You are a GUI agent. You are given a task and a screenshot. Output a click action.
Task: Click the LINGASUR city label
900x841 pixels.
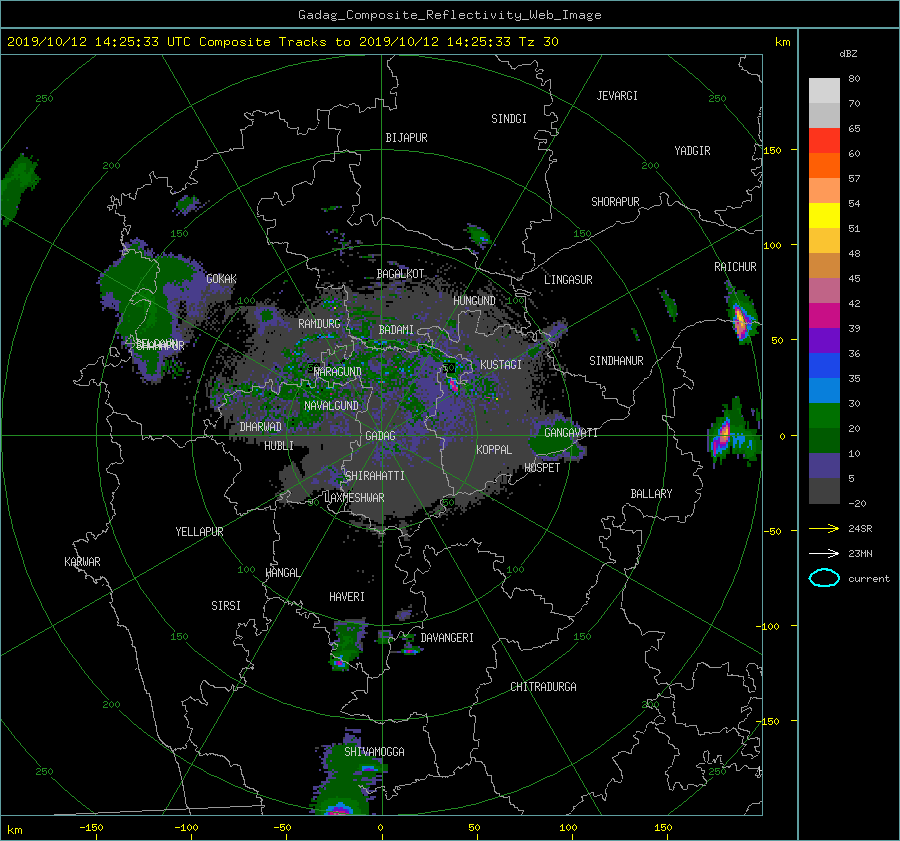click(568, 280)
